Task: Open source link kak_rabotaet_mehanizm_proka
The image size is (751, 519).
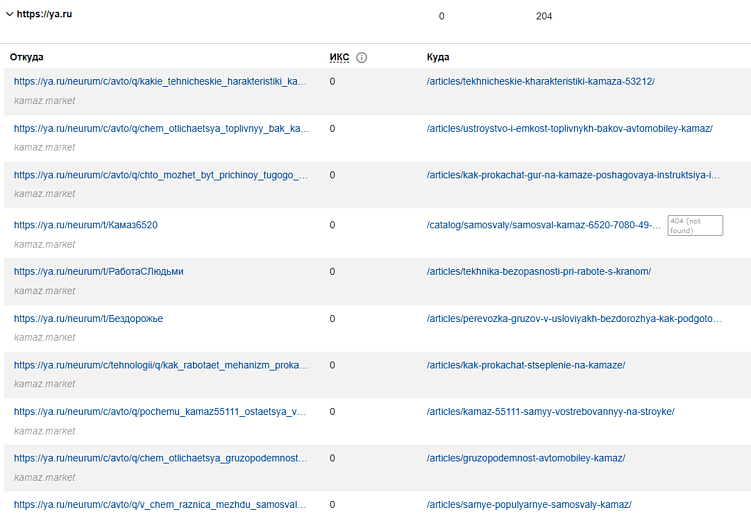Action: pos(160,365)
